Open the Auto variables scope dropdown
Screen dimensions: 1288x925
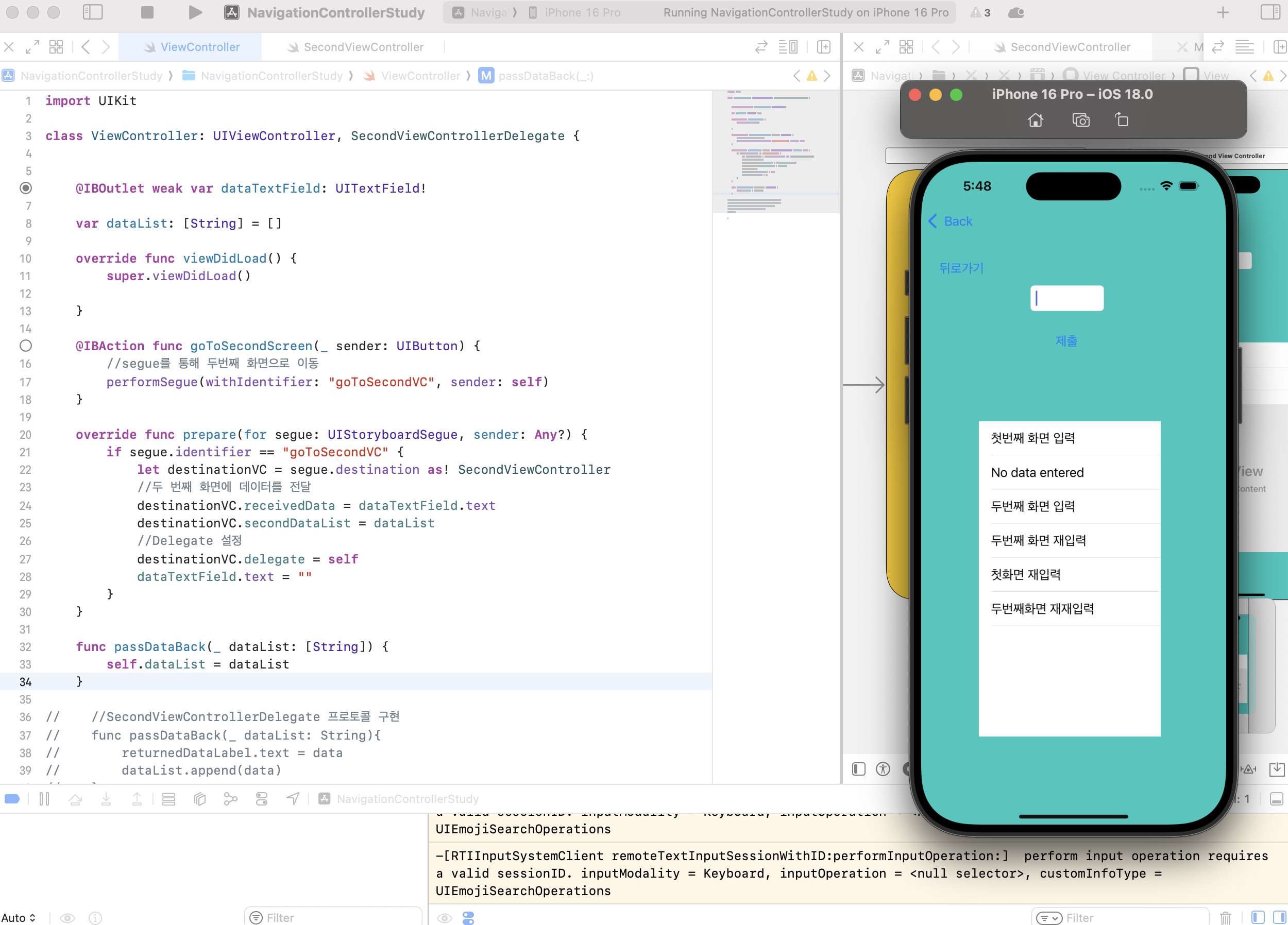point(19,917)
